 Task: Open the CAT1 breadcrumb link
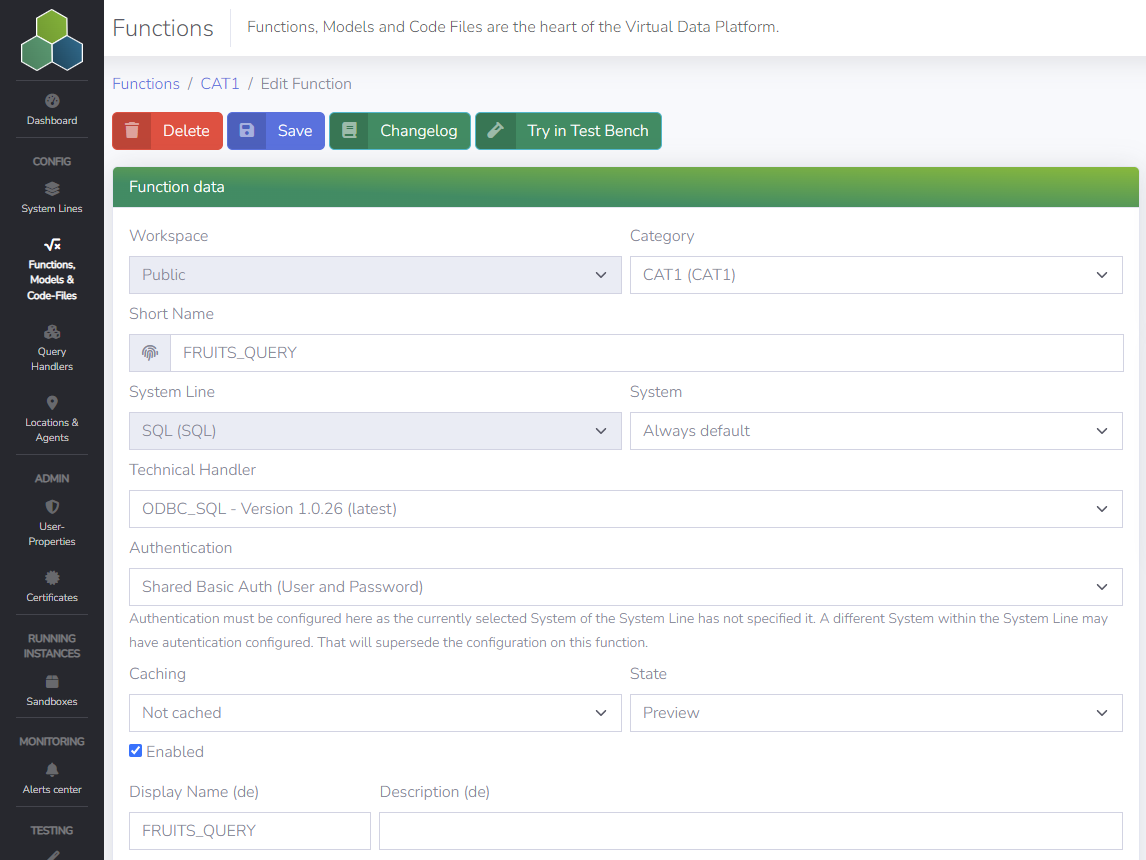pos(220,83)
